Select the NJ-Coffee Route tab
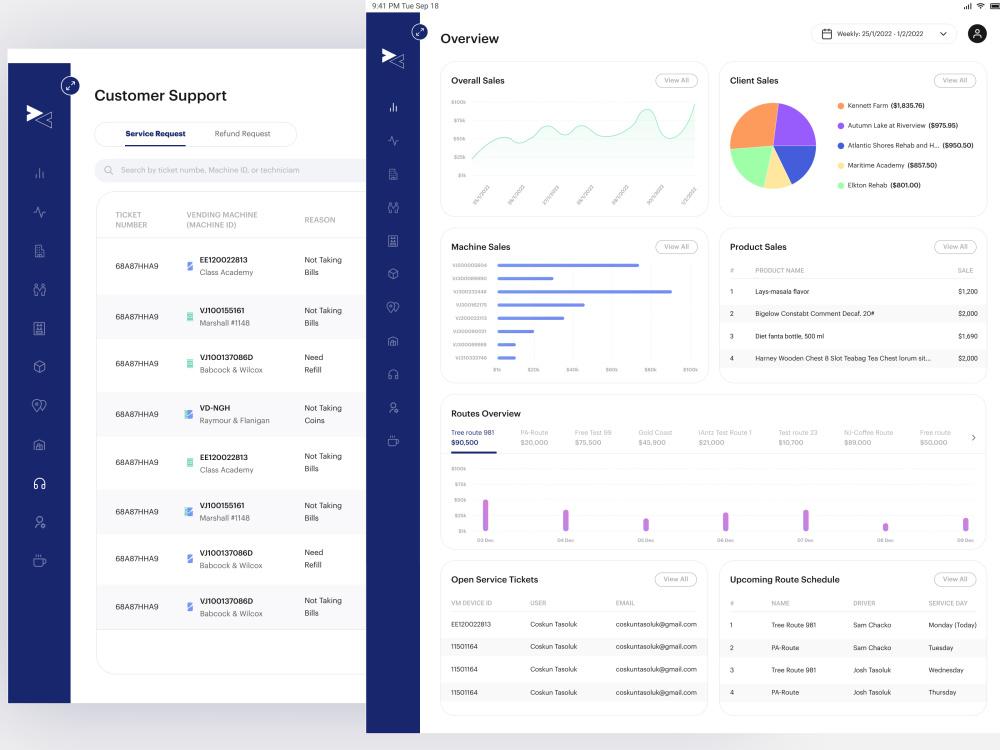This screenshot has width=1000, height=750. point(868,438)
